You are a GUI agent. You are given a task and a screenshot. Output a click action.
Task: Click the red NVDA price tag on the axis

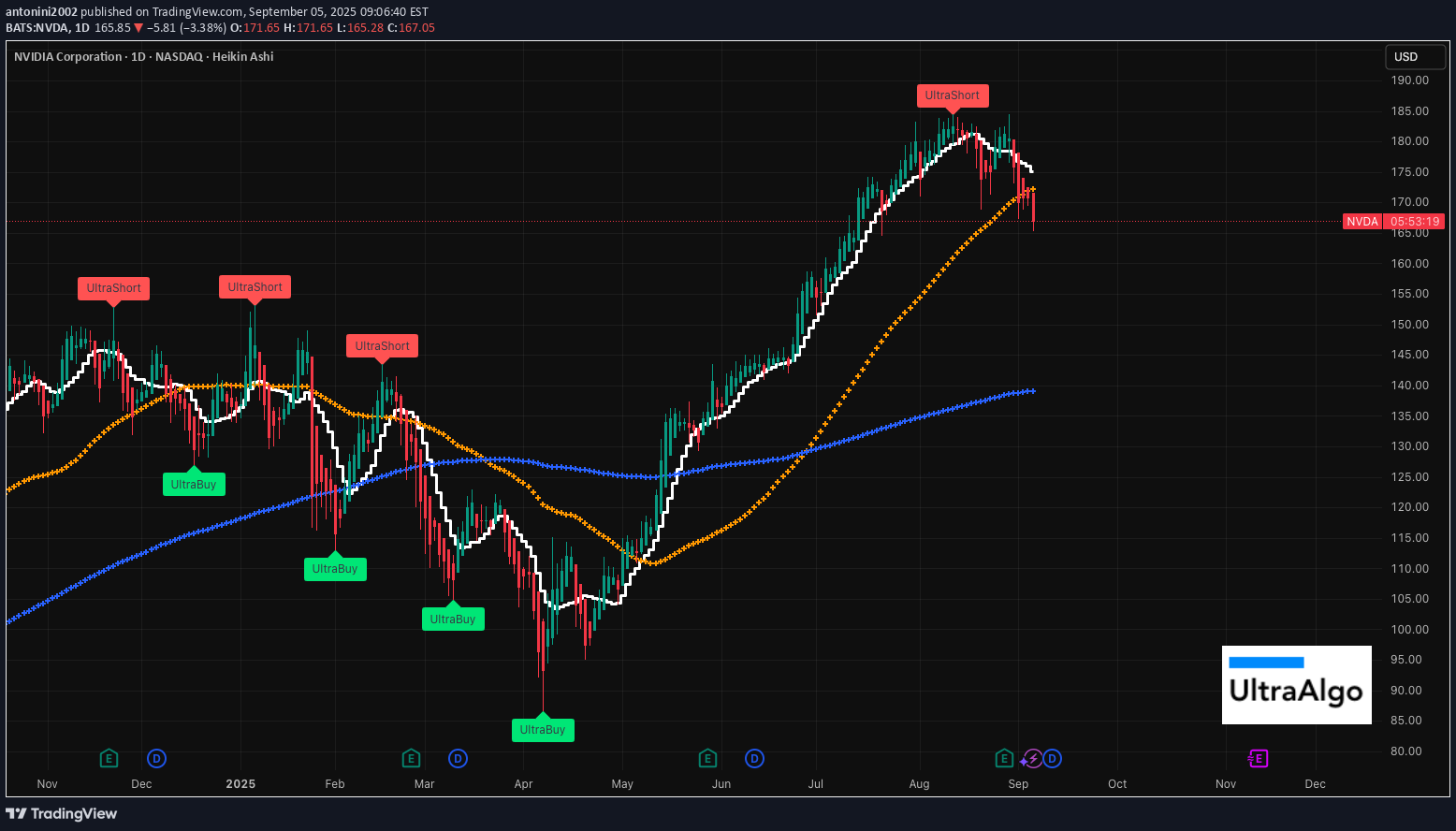1362,222
